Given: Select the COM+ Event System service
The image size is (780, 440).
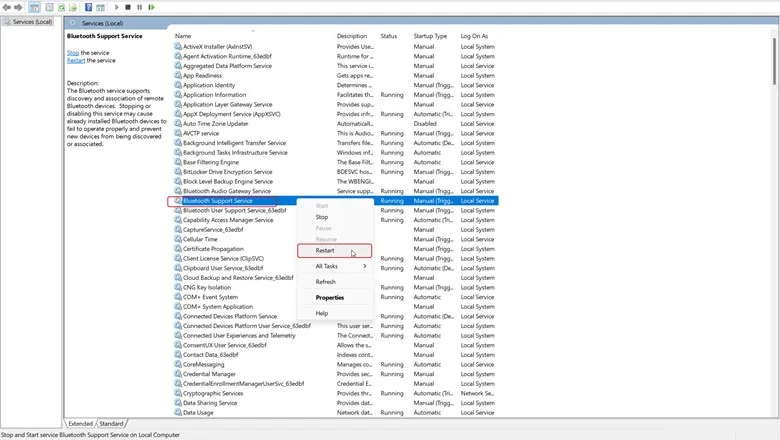Looking at the screenshot, I should tap(335, 297).
